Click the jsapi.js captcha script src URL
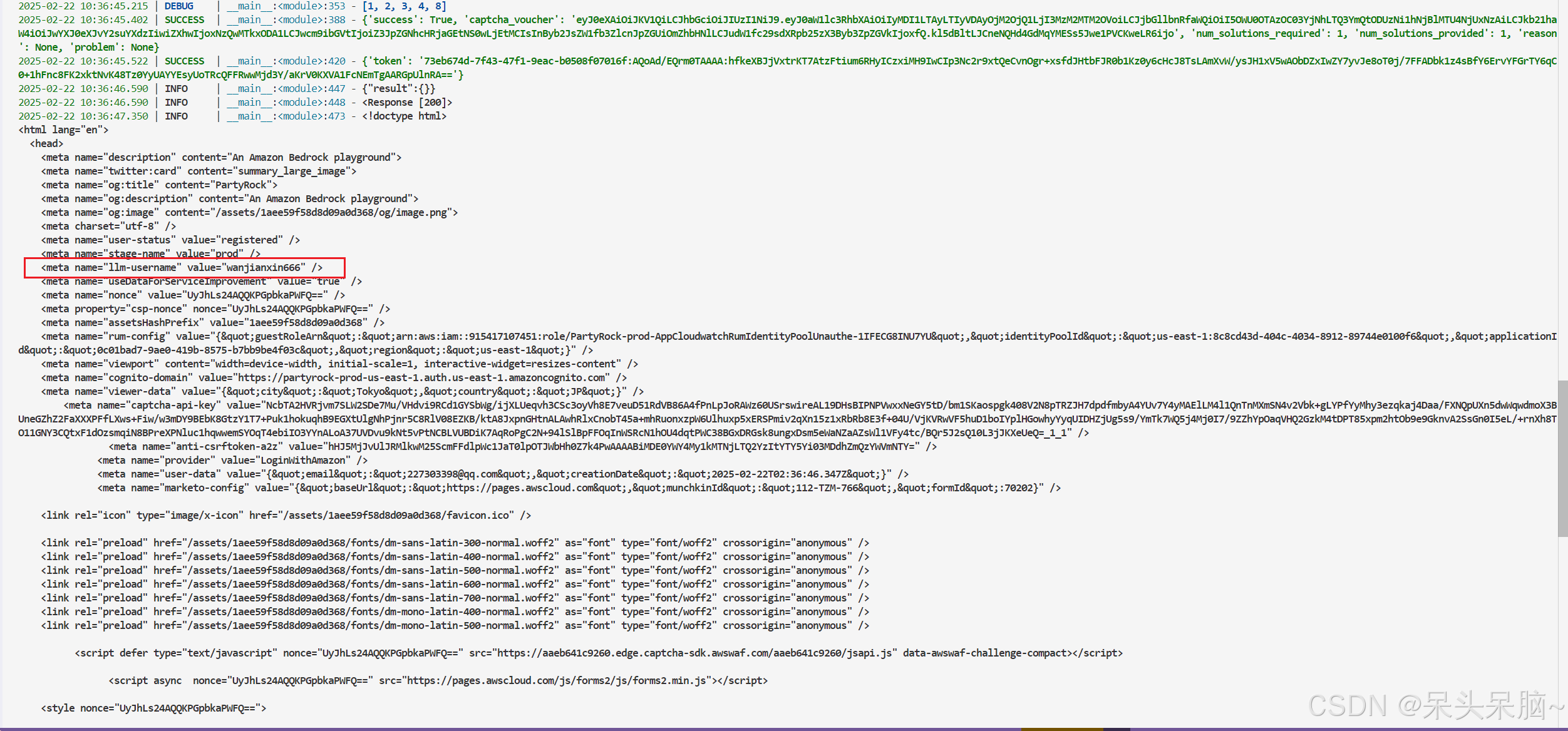This screenshot has height=731, width=1568. pyautogui.click(x=695, y=653)
